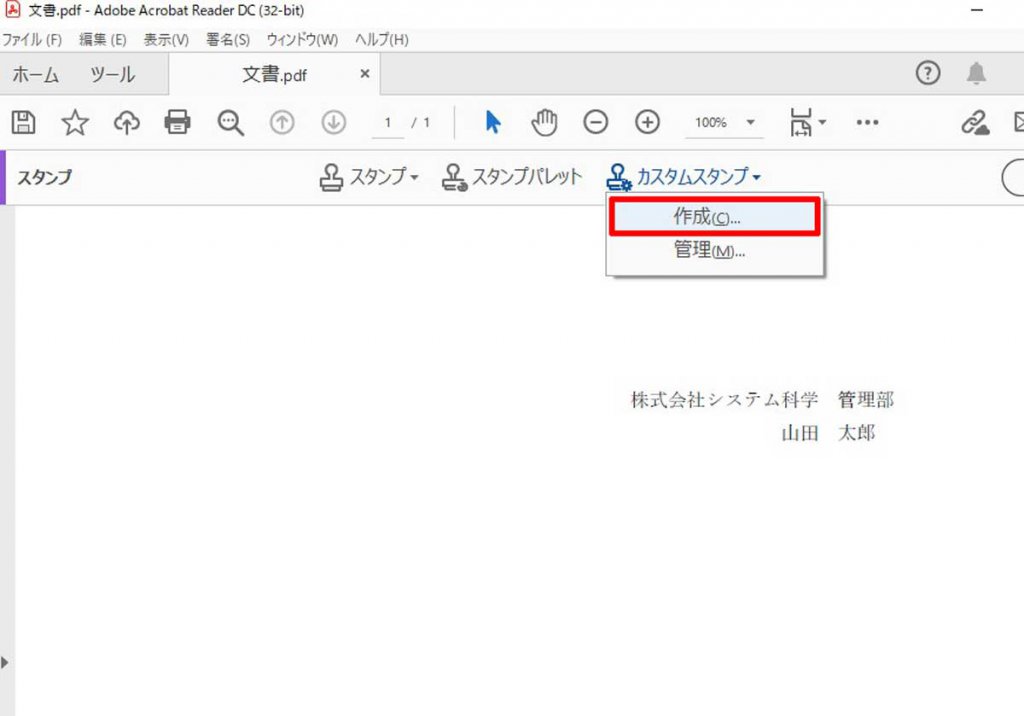1024x716 pixels.
Task: Open the fit page width tool
Action: [801, 122]
